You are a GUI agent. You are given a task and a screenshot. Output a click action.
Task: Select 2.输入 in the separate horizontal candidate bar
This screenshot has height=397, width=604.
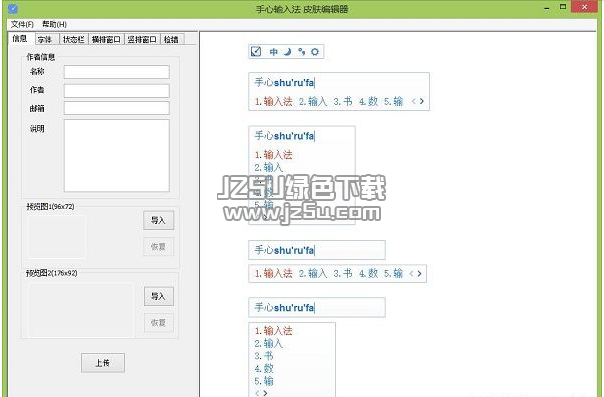(313, 273)
